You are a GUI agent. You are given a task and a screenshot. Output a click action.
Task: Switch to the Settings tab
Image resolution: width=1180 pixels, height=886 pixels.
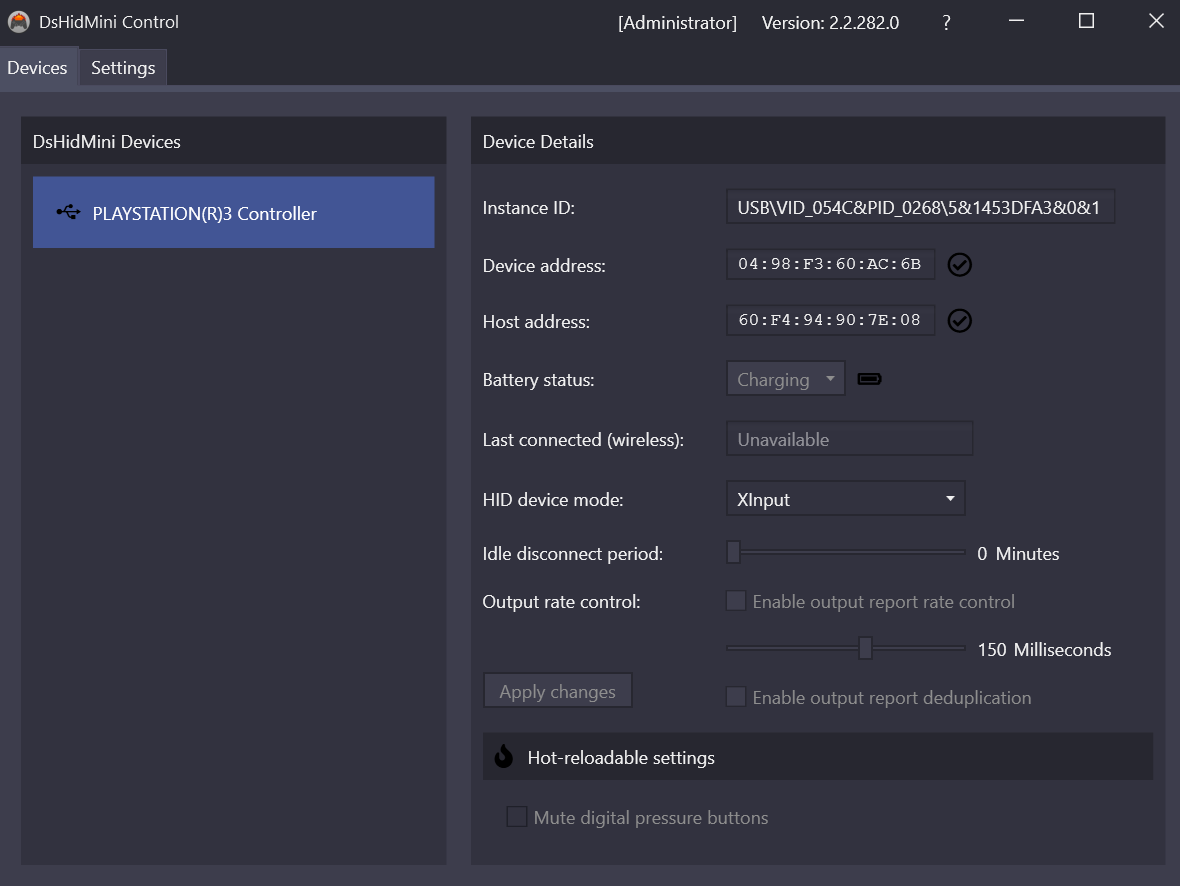[122, 67]
